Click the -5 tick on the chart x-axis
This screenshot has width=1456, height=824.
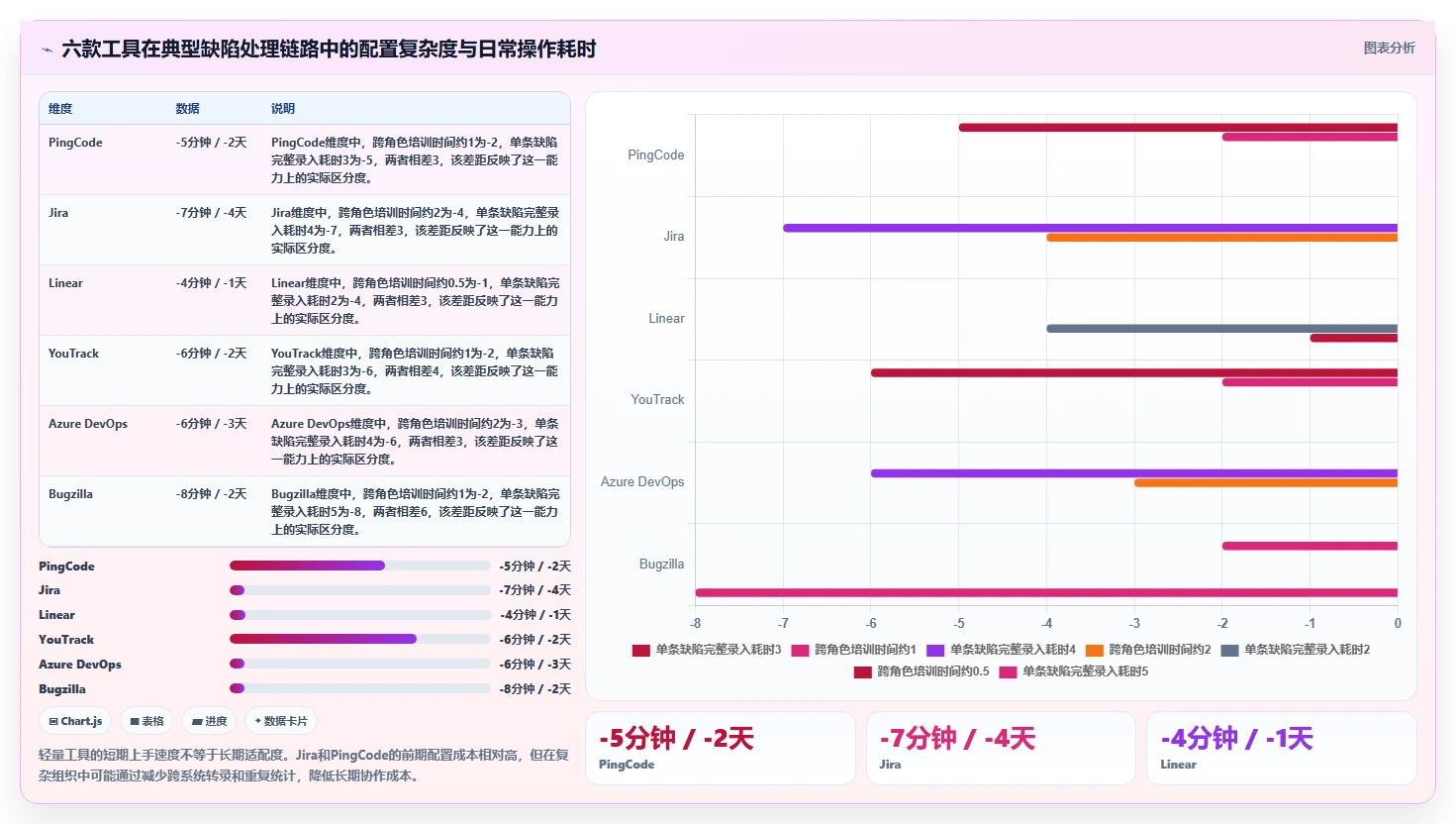coord(959,624)
